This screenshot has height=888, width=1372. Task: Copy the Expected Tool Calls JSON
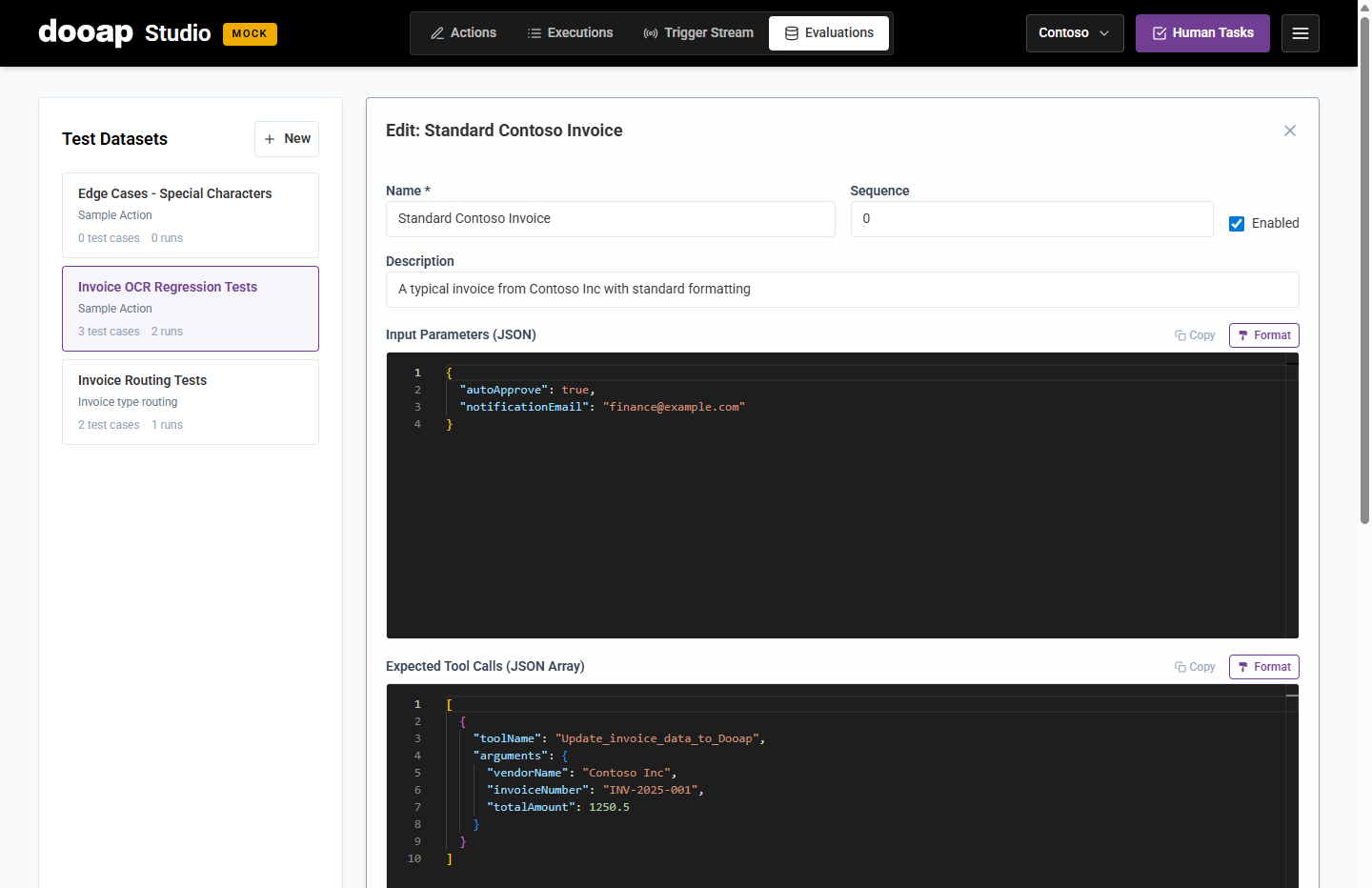pos(1195,667)
